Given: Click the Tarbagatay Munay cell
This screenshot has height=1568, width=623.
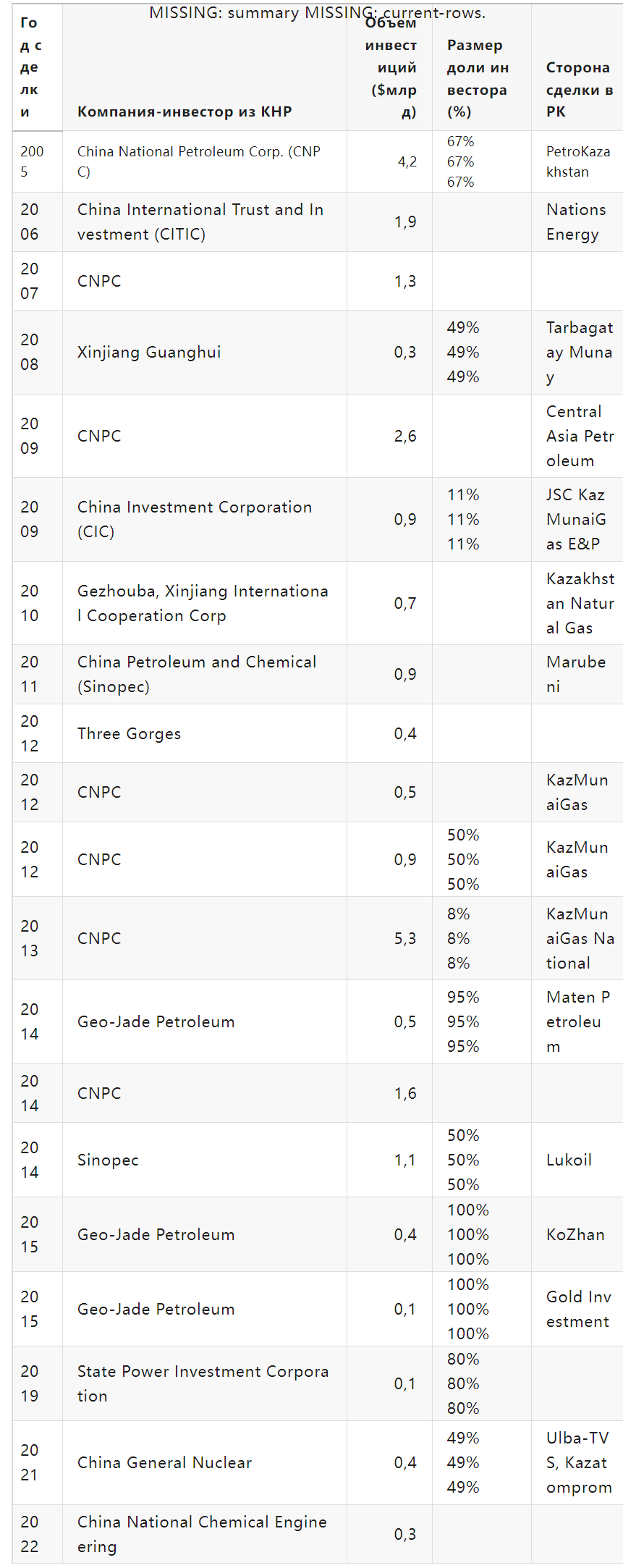Looking at the screenshot, I should pos(579,352).
